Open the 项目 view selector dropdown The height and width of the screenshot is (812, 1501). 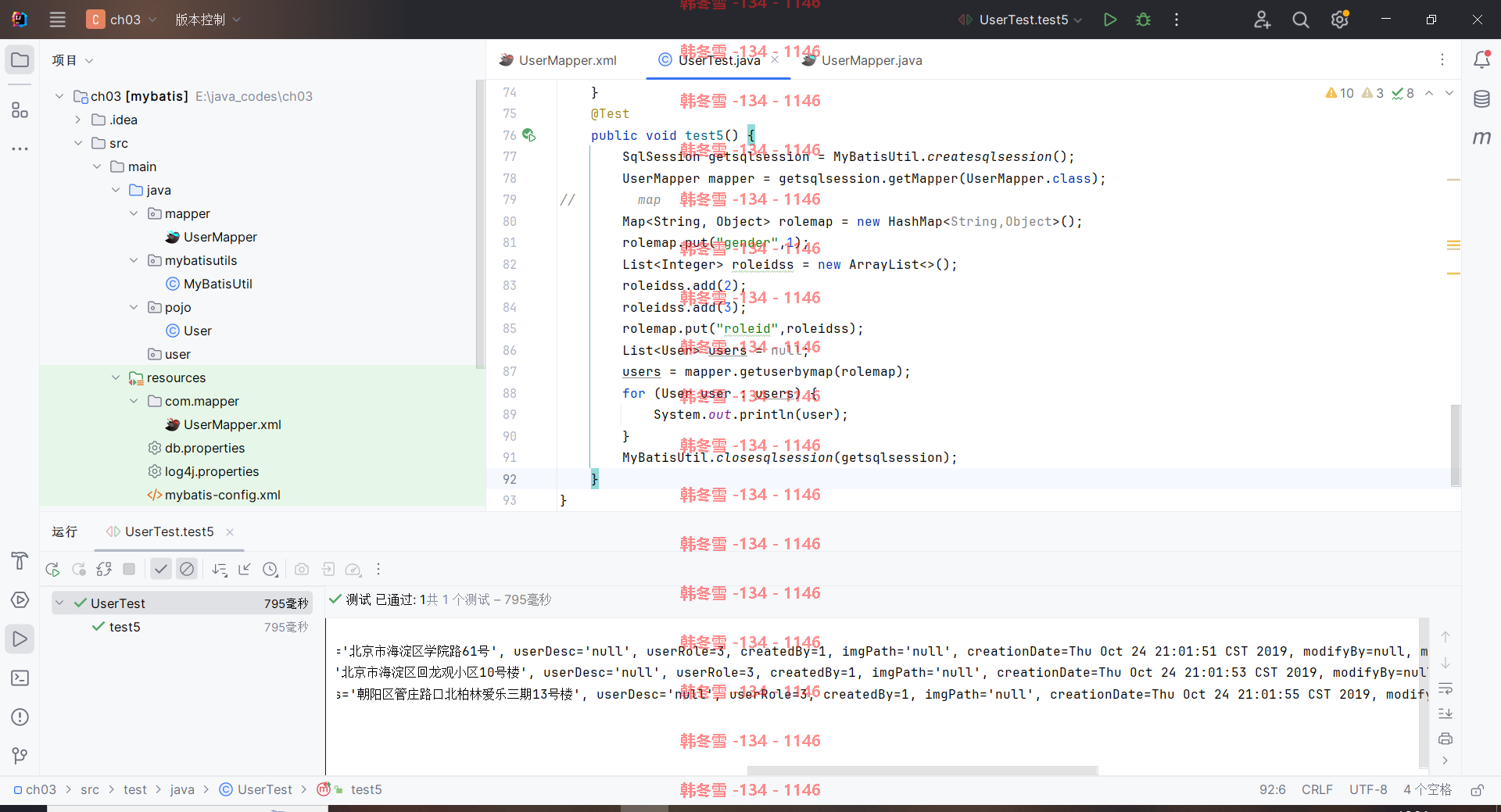[72, 60]
